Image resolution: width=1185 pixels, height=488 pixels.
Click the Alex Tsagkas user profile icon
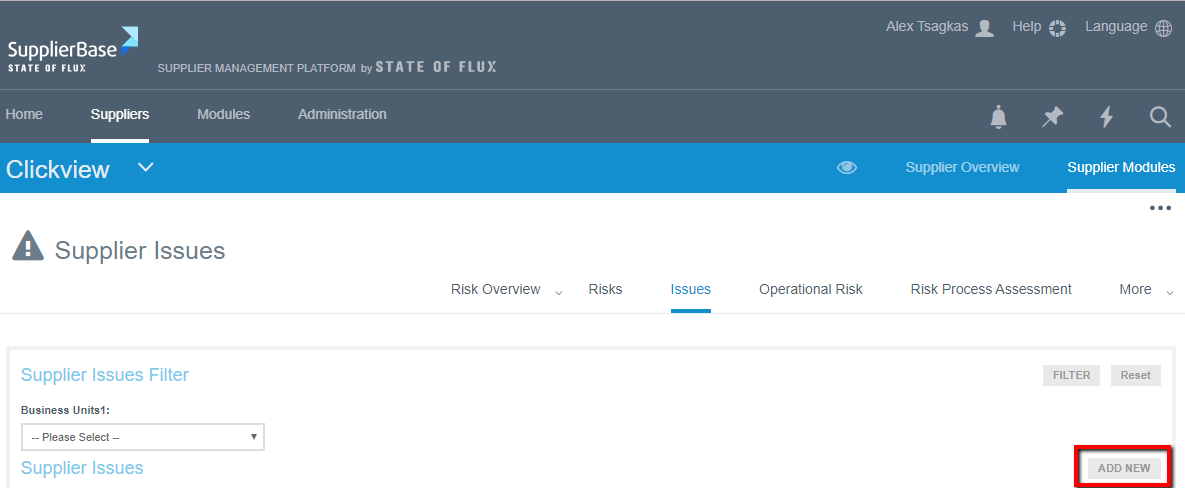coord(984,28)
